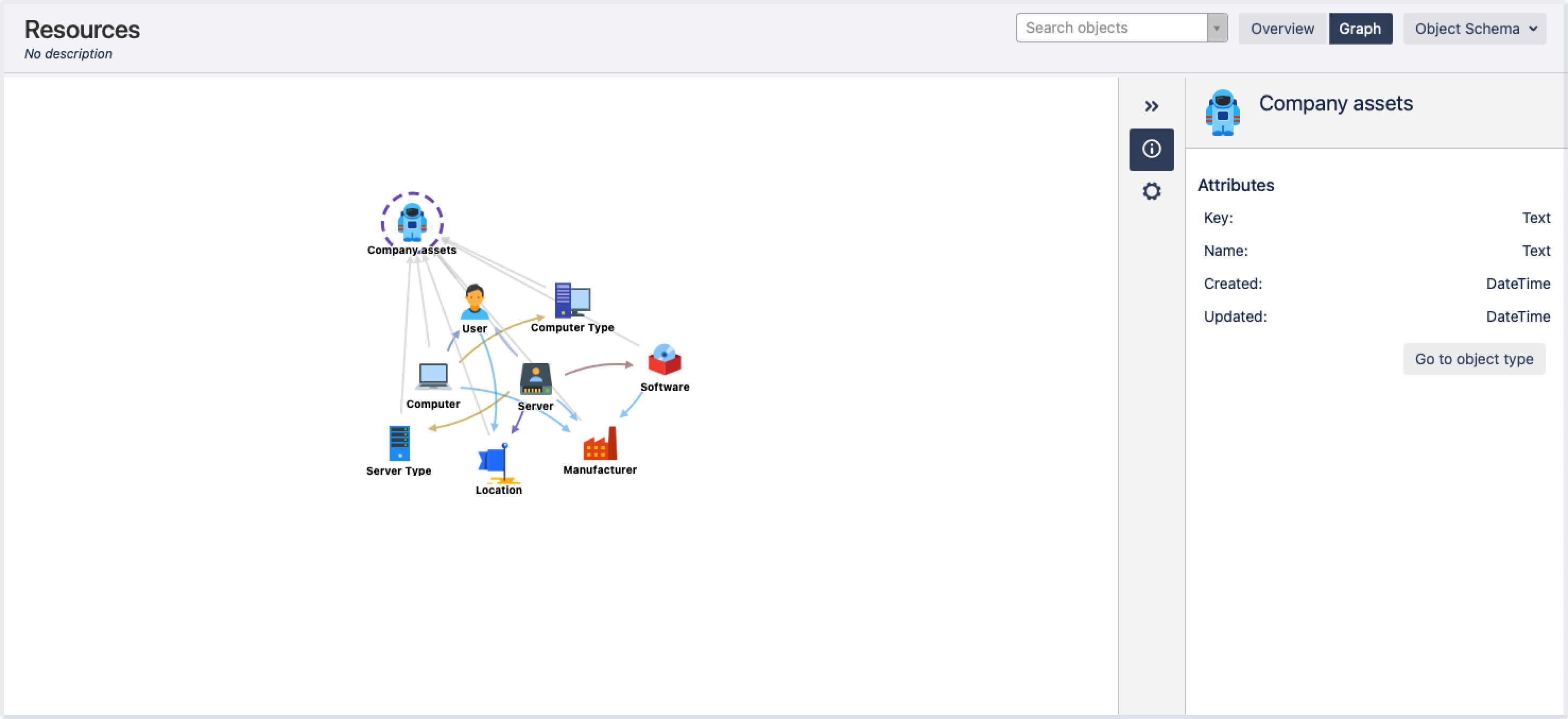Collapse the side panel with double chevron
Image resolution: width=1568 pixels, height=719 pixels.
click(1151, 106)
